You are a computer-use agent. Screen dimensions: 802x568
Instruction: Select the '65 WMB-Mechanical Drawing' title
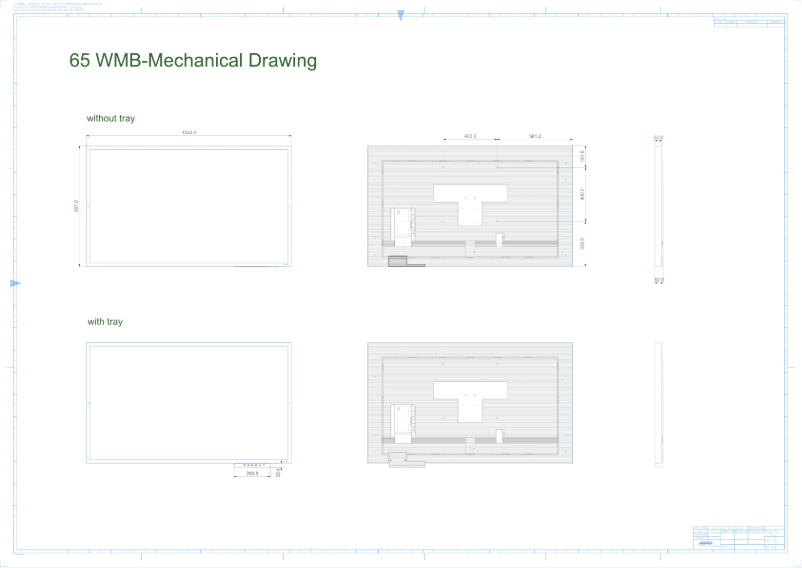click(193, 60)
